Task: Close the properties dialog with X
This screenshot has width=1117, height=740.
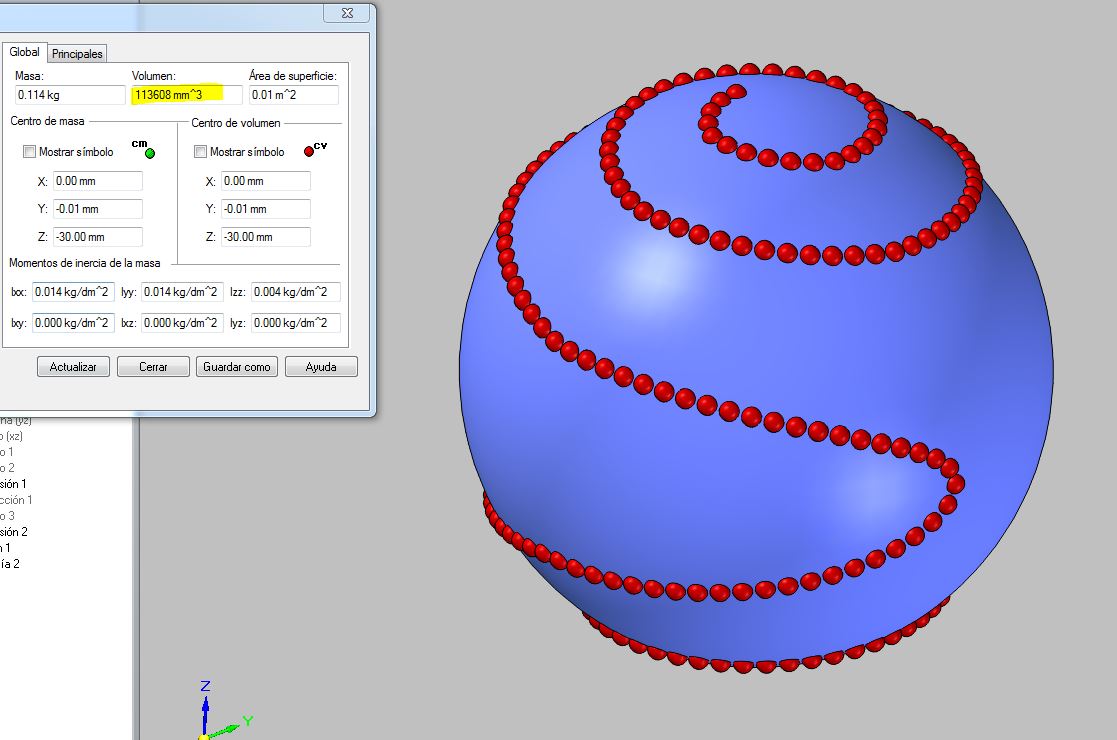Action: coord(347,13)
